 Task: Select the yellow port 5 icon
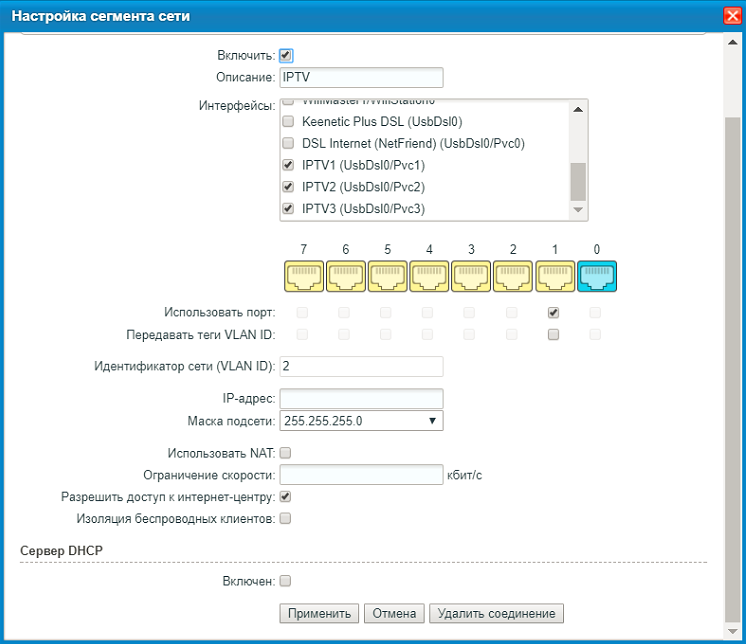coord(386,277)
